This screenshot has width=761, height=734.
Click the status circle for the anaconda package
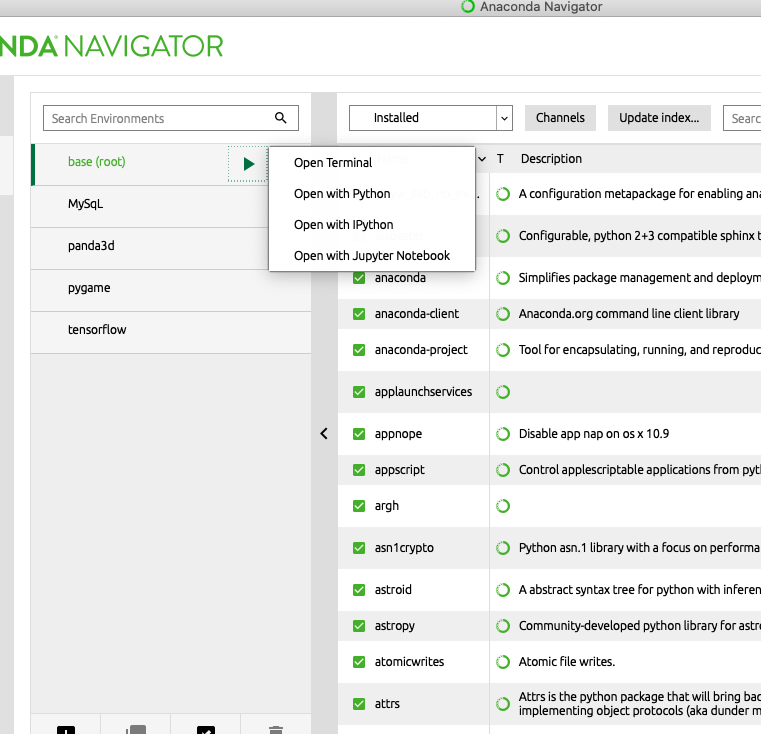pyautogui.click(x=503, y=278)
